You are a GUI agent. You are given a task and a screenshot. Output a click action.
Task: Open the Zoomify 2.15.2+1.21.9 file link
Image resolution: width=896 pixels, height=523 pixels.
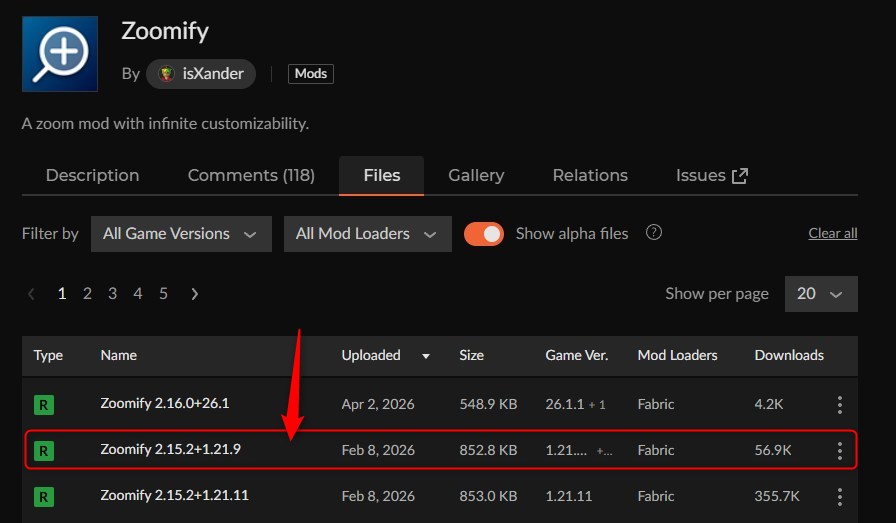click(x=170, y=450)
